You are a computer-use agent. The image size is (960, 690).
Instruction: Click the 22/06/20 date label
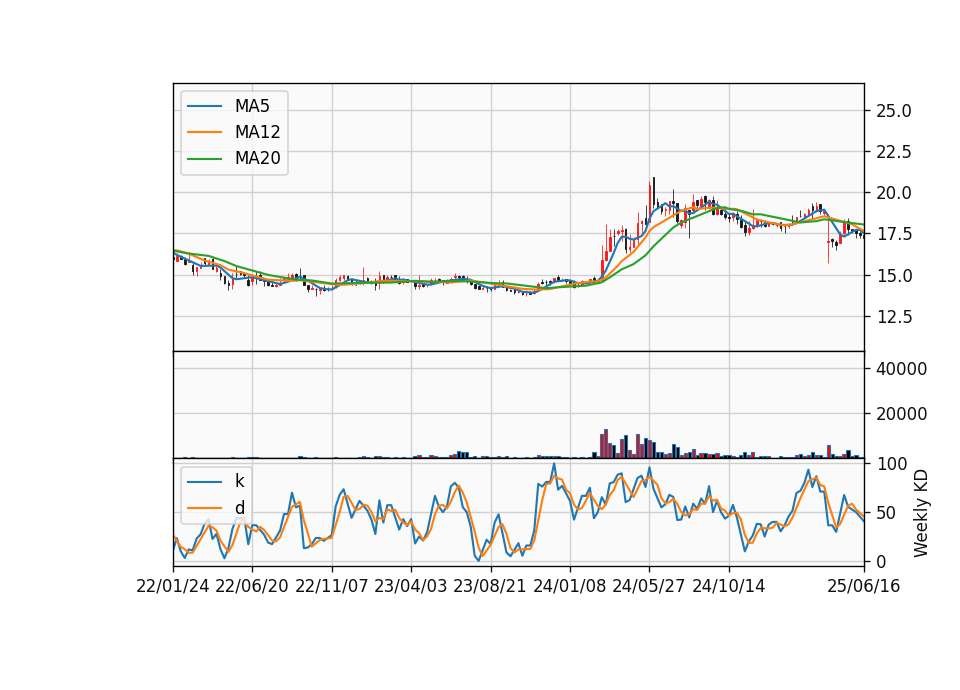click(x=252, y=586)
